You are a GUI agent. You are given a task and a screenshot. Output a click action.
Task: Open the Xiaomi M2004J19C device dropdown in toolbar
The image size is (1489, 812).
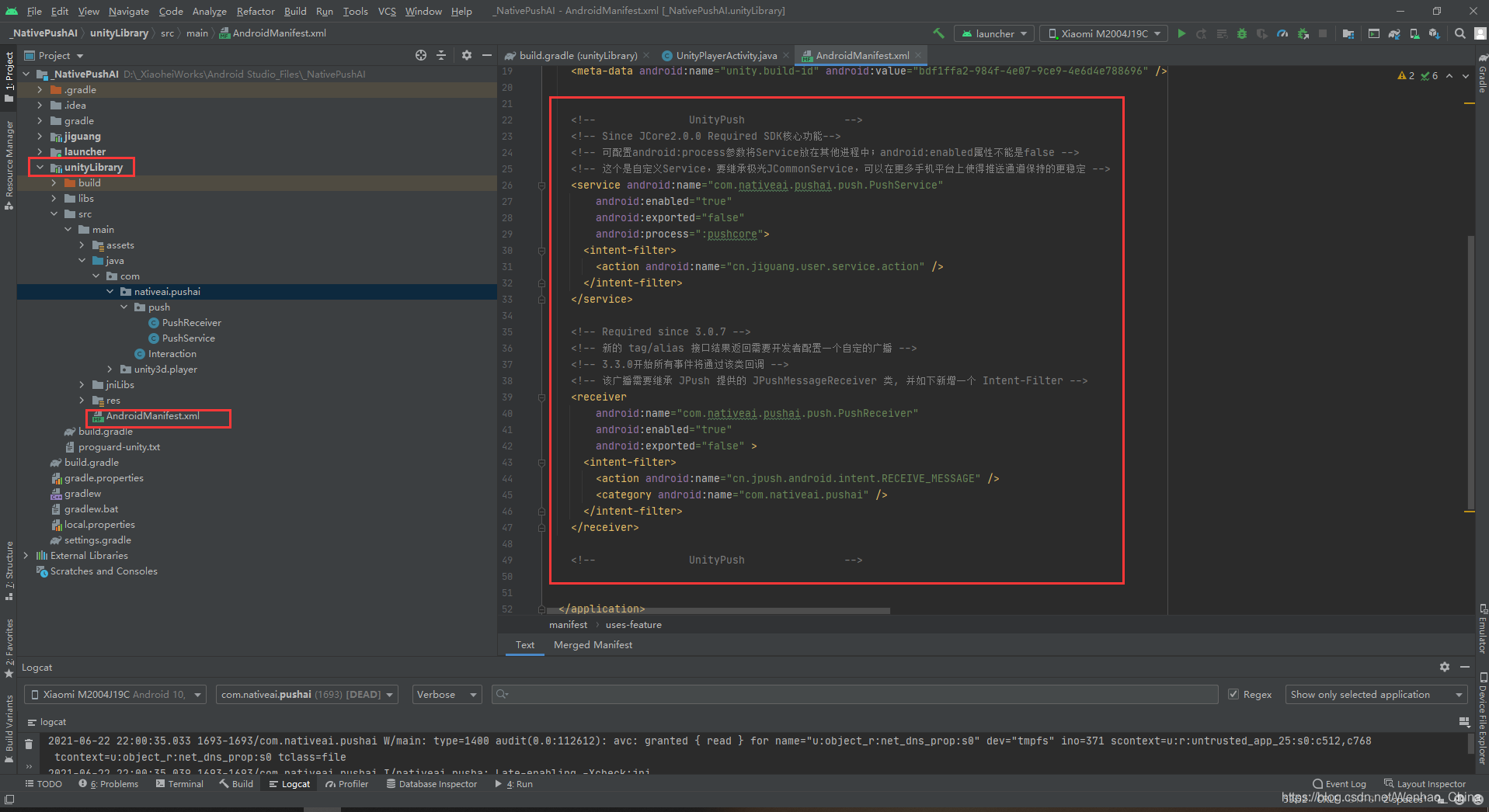pos(1104,33)
